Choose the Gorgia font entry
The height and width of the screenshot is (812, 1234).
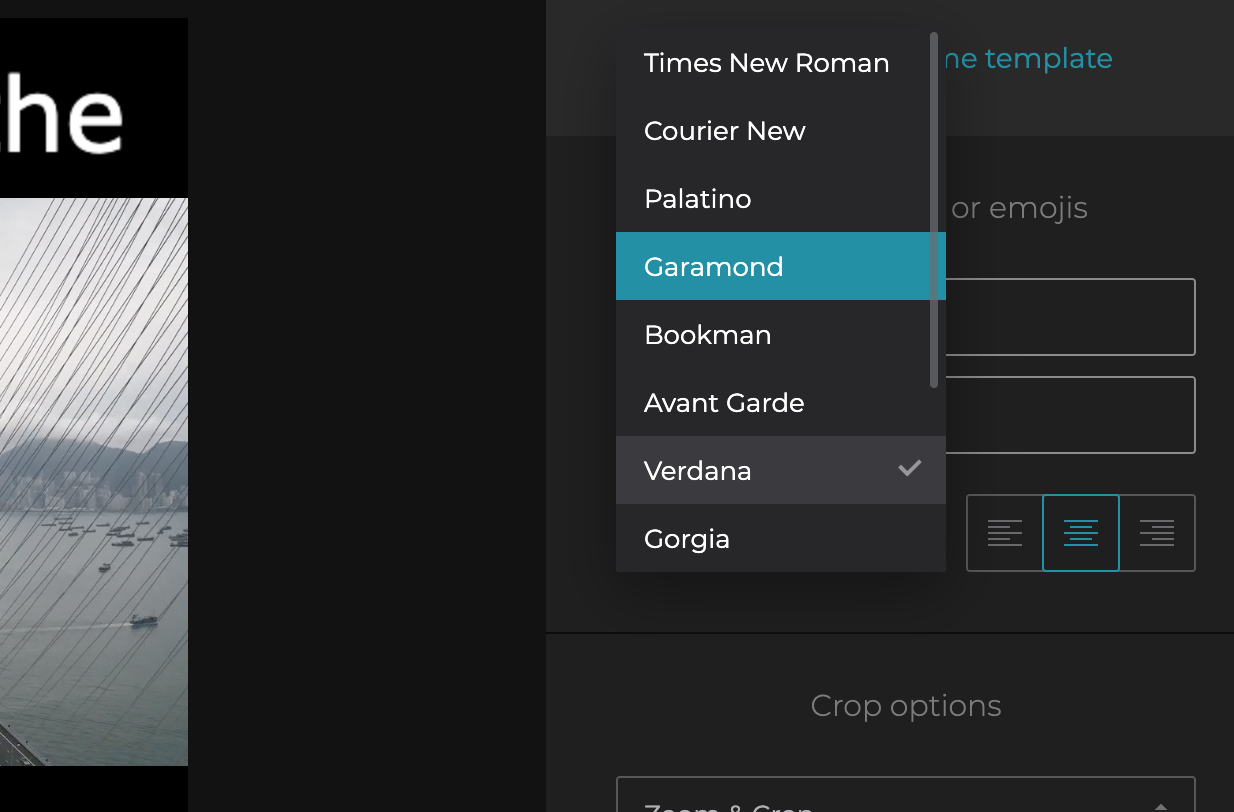[686, 539]
